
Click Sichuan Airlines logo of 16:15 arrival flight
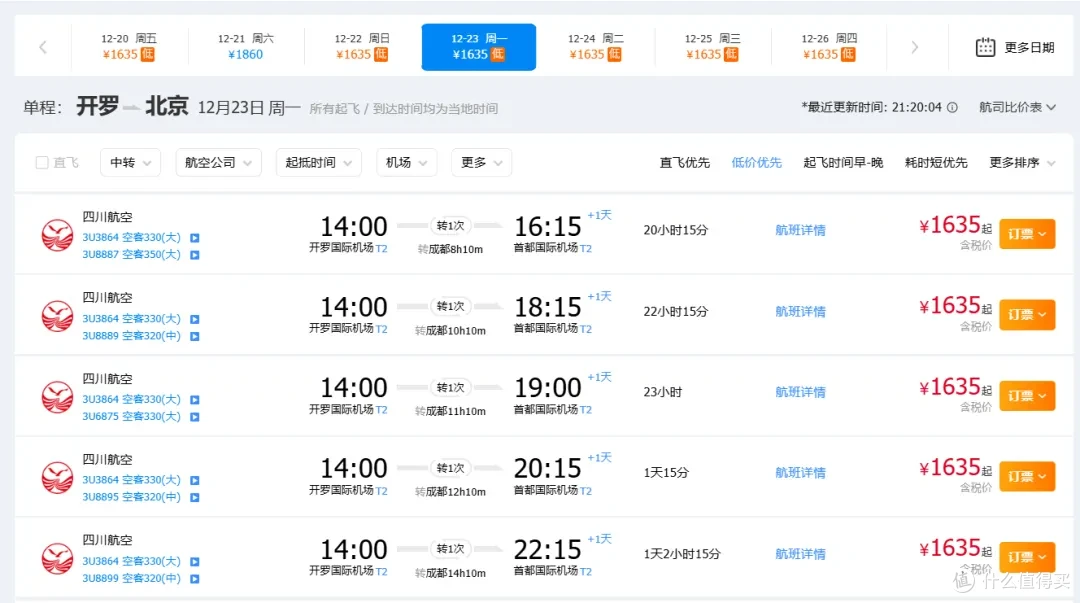tap(57, 235)
